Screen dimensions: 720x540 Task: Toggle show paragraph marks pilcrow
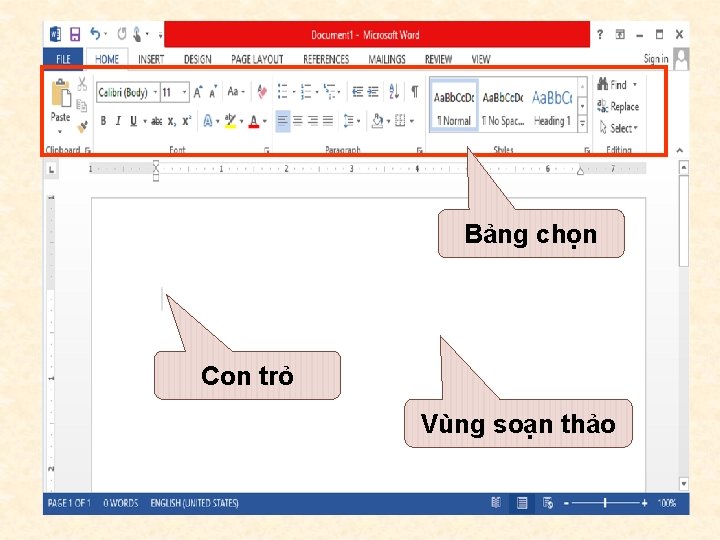pyautogui.click(x=415, y=91)
